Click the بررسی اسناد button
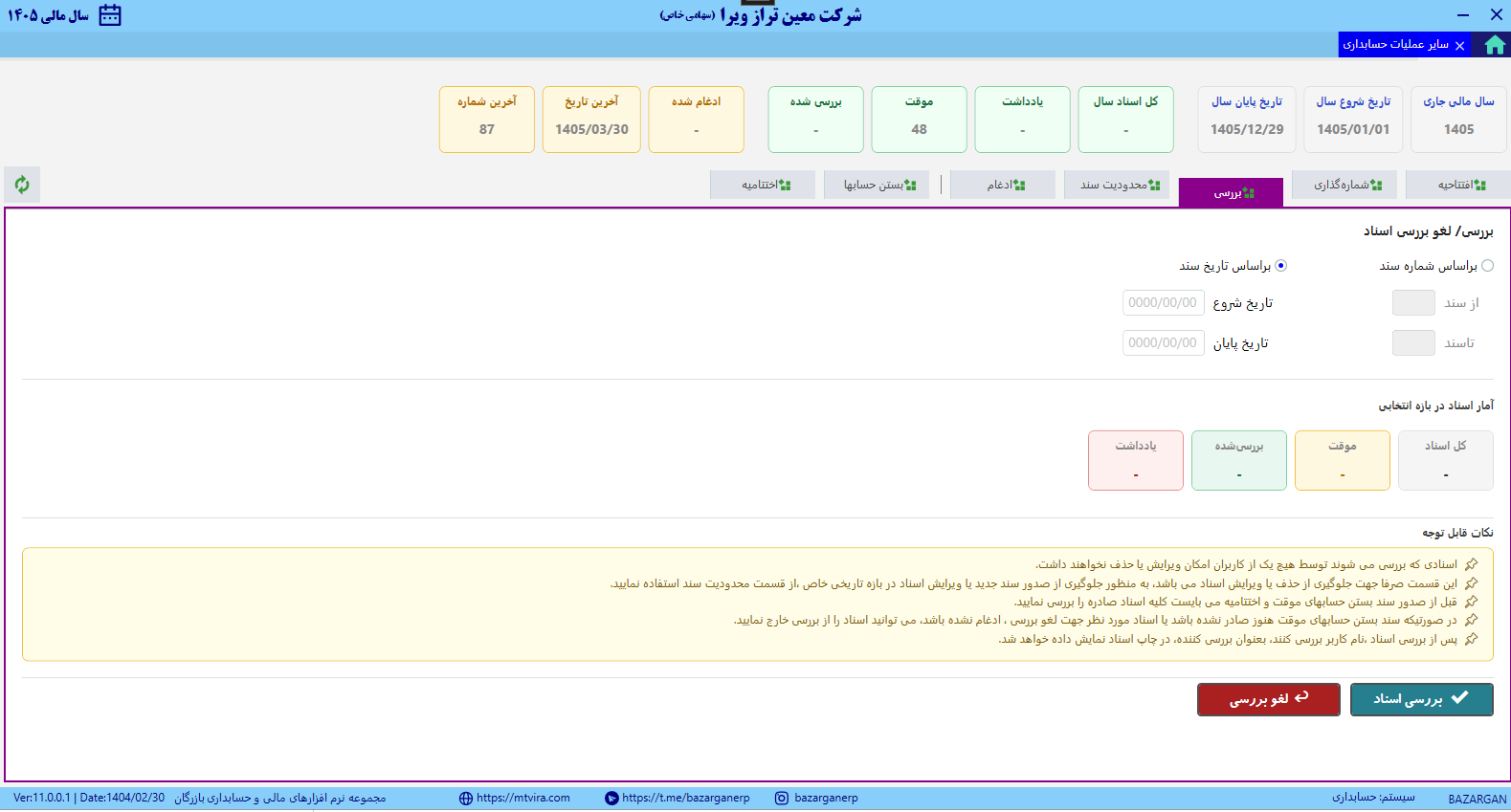The height and width of the screenshot is (812, 1511). pos(1421,699)
